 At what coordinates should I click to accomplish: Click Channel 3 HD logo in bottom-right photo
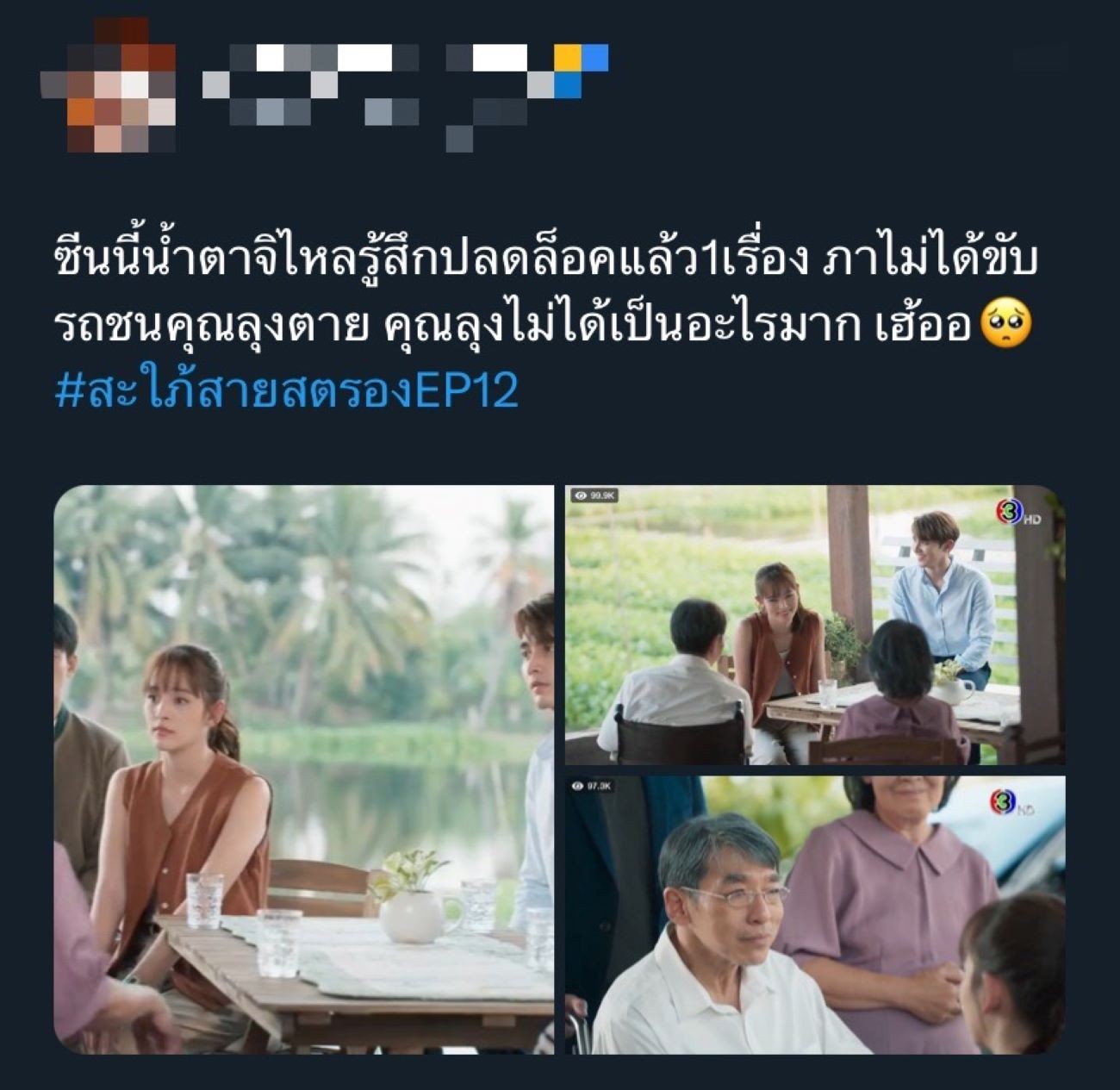(1011, 804)
